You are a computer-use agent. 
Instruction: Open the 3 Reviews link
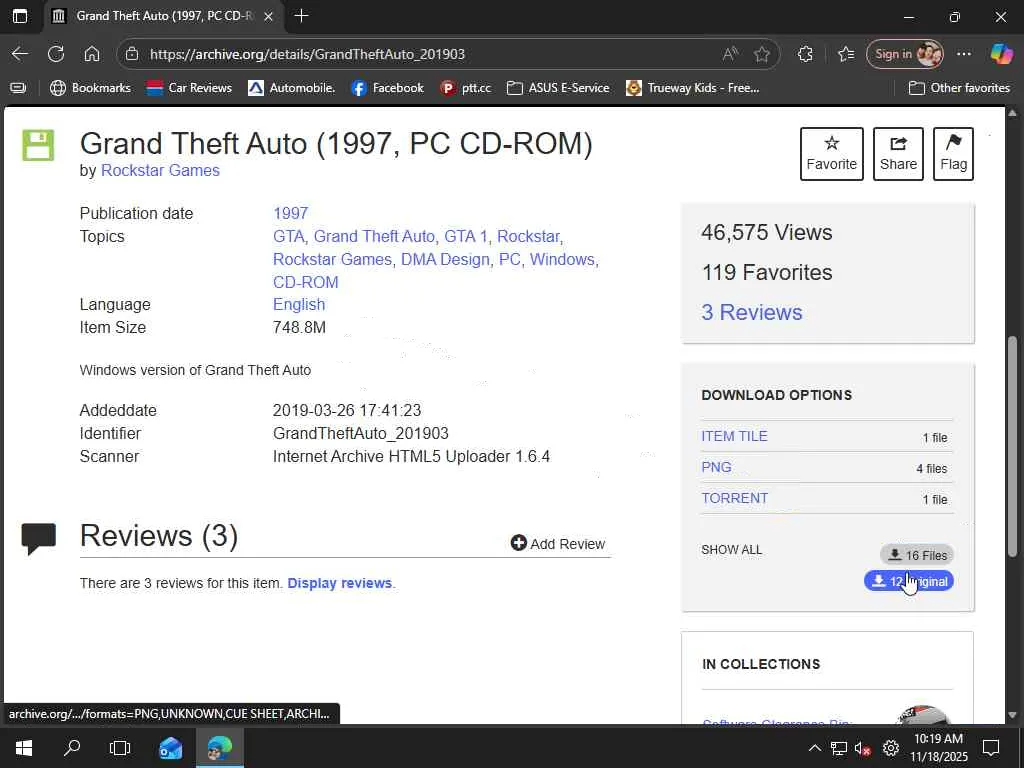pyautogui.click(x=752, y=312)
